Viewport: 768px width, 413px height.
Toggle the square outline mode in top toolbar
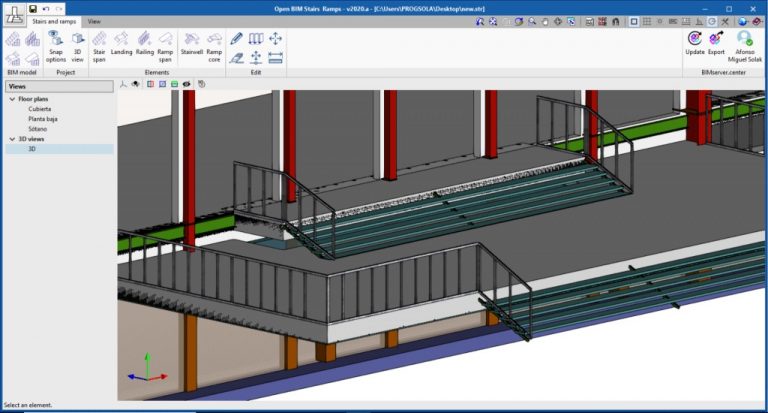point(634,22)
